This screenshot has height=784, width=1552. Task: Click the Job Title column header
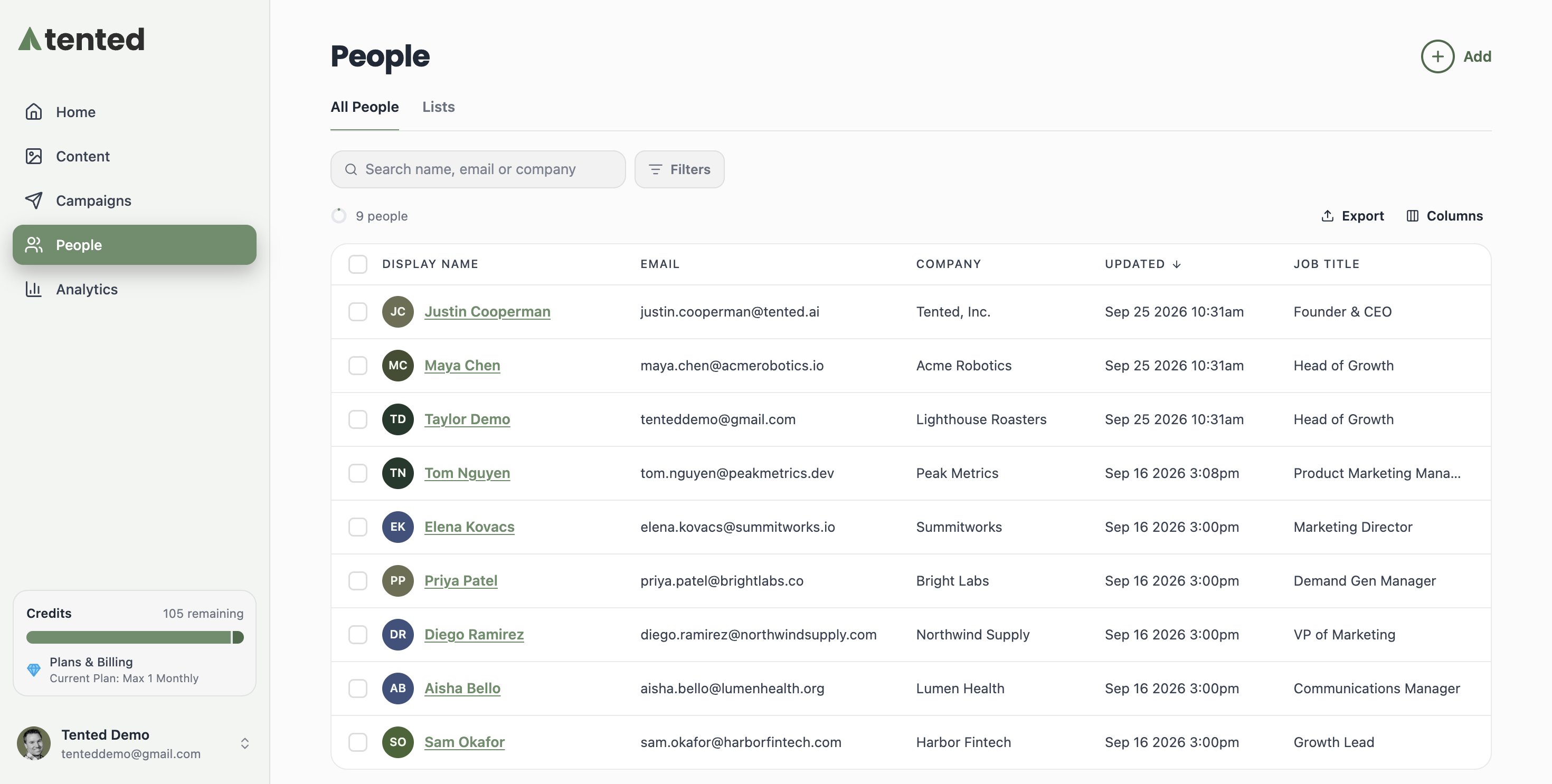coord(1326,264)
